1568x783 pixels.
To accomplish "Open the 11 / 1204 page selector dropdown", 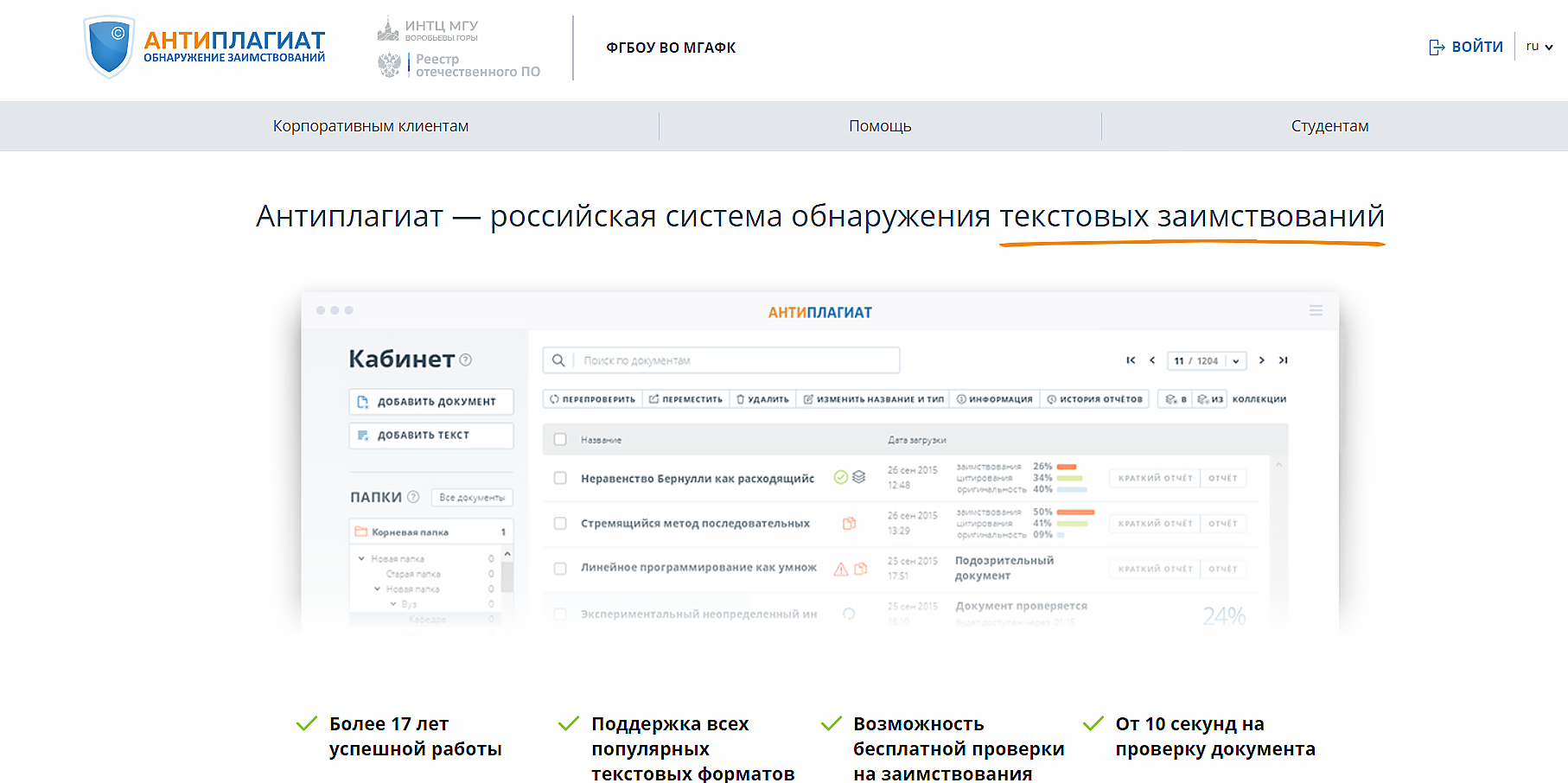I will [x=1207, y=361].
